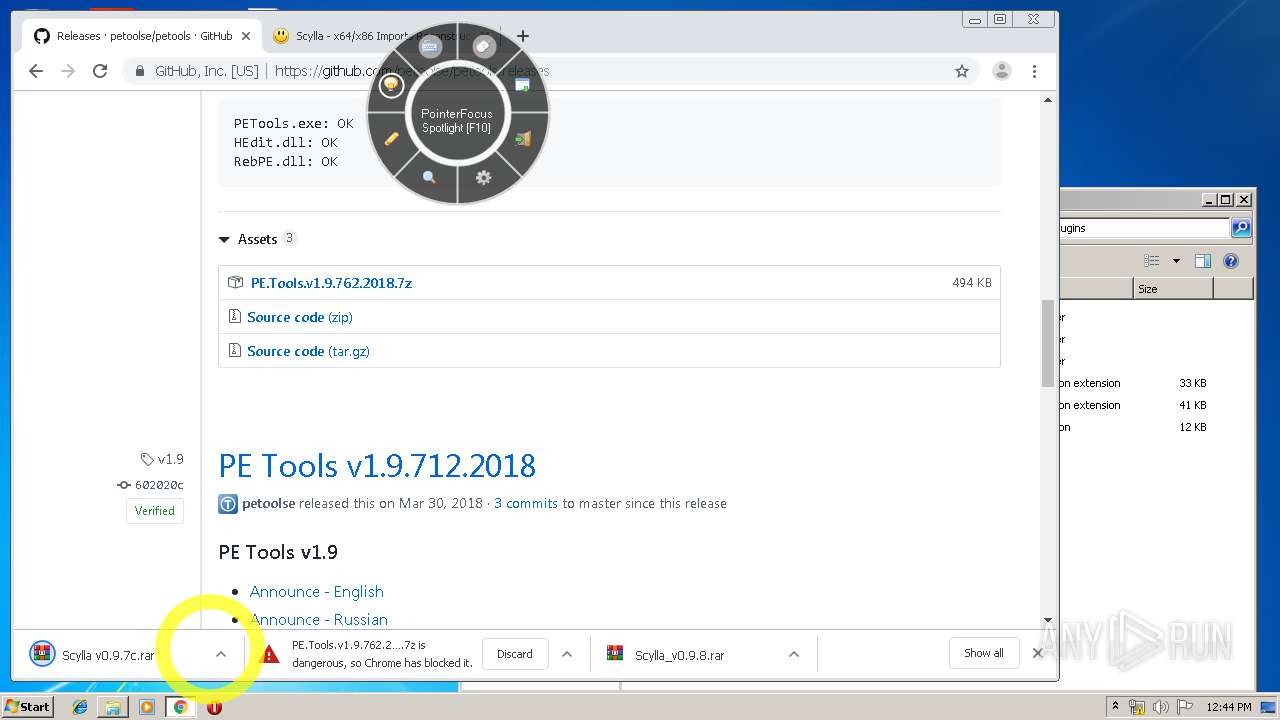Click the search icon in Explorer window
Image resolution: width=1280 pixels, height=720 pixels.
coord(1241,228)
